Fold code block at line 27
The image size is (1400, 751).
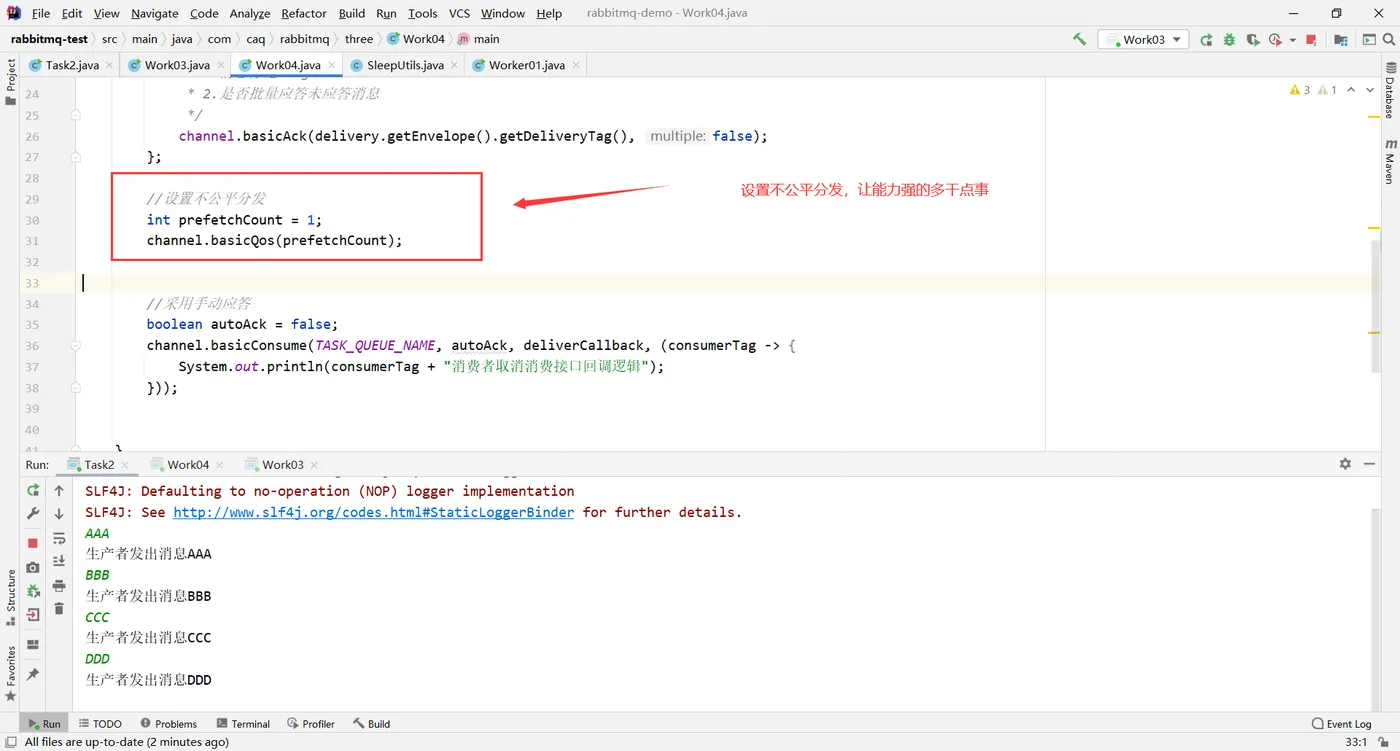[x=76, y=157]
